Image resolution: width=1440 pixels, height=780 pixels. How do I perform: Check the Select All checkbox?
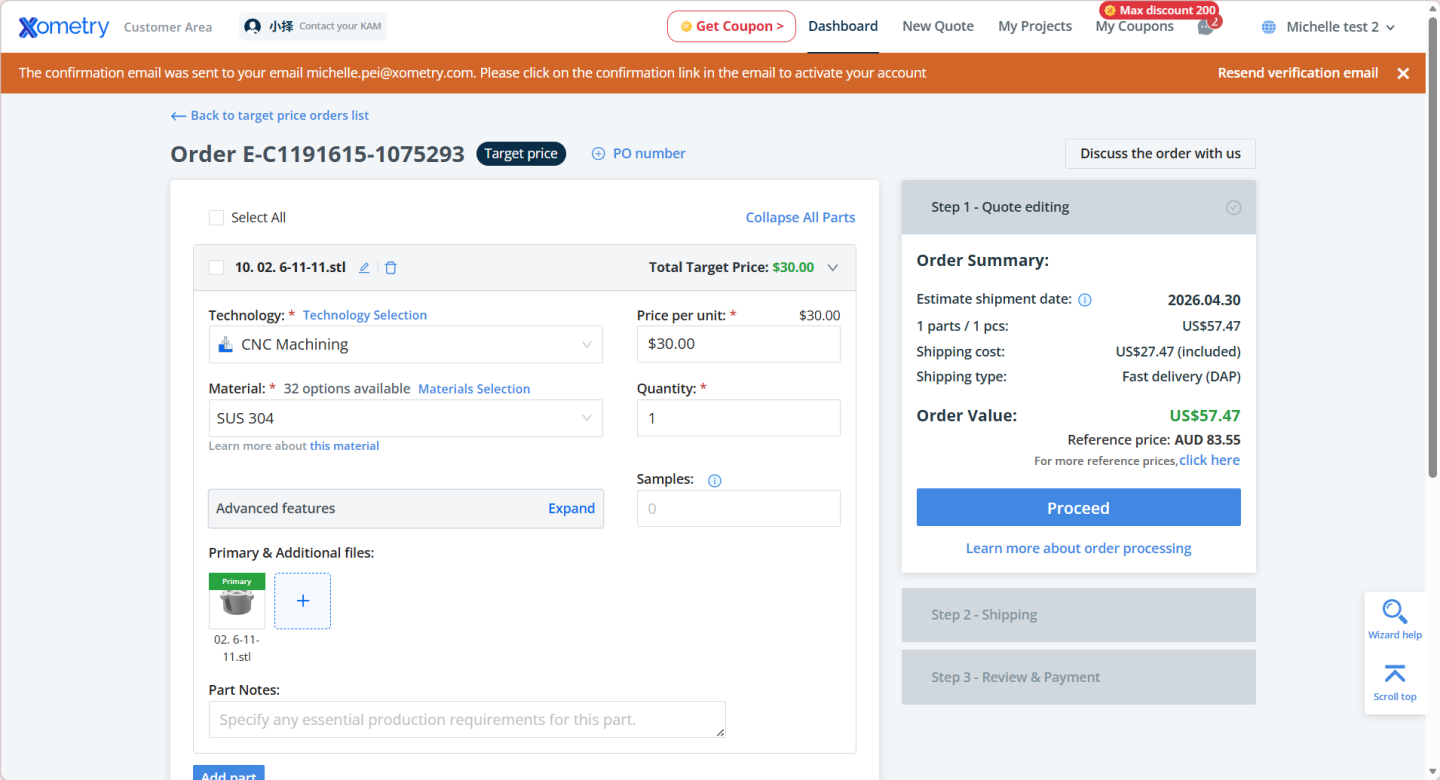coord(216,218)
